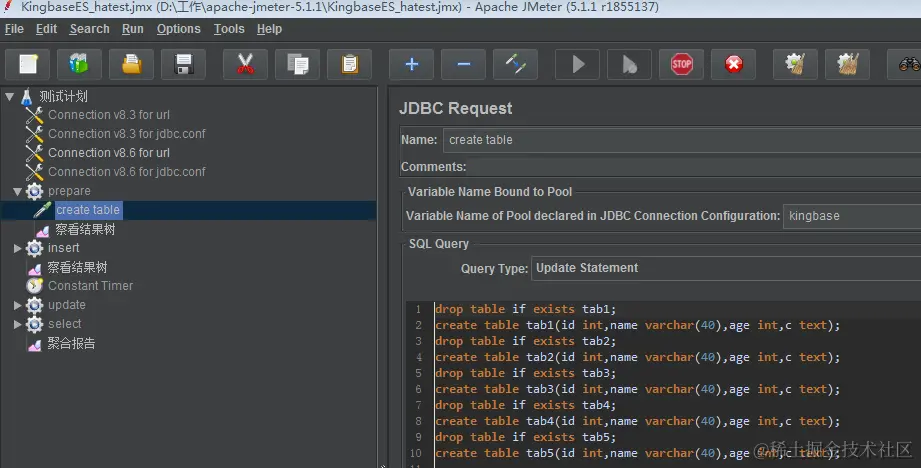Viewport: 921px width, 468px height.
Task: Click the Paste clipboard icon
Action: click(x=349, y=64)
